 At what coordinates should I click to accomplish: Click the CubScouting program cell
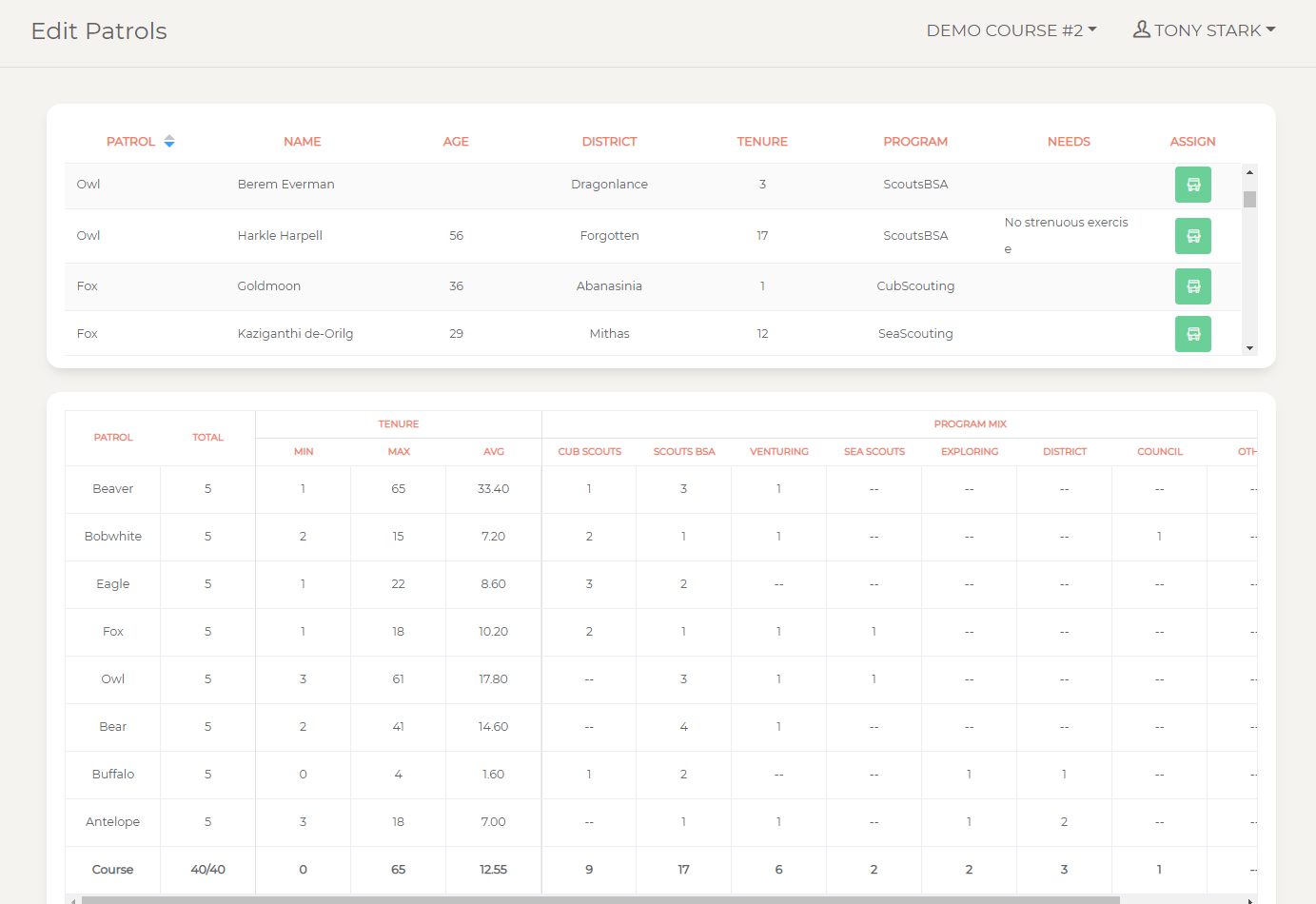[x=915, y=286]
